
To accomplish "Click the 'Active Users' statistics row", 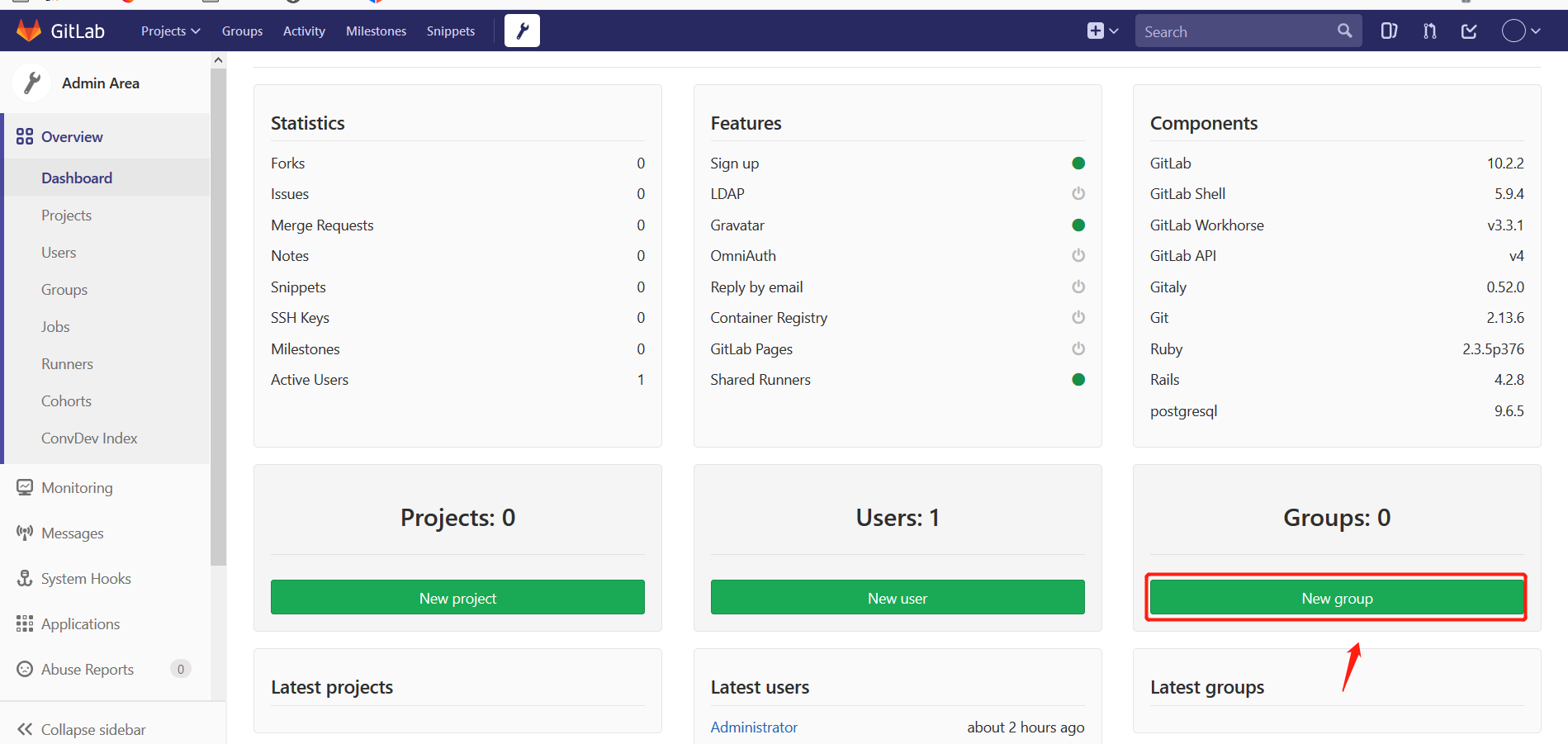I will coord(457,379).
